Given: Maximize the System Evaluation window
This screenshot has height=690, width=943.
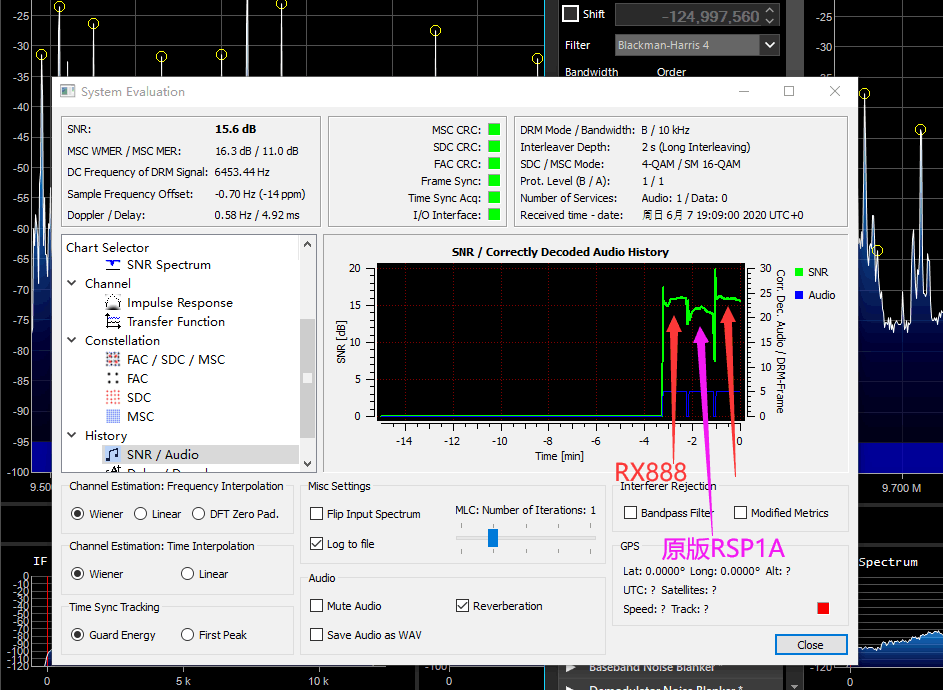Looking at the screenshot, I should coord(789,91).
